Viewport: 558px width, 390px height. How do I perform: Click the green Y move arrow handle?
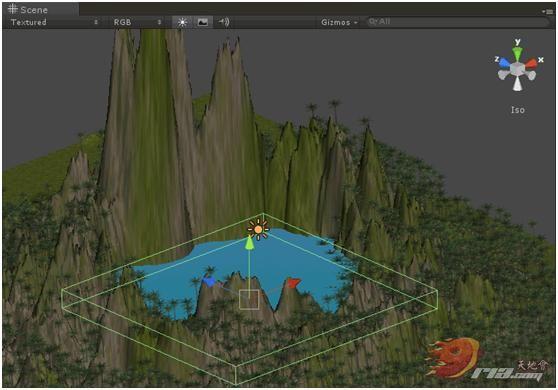click(x=250, y=243)
